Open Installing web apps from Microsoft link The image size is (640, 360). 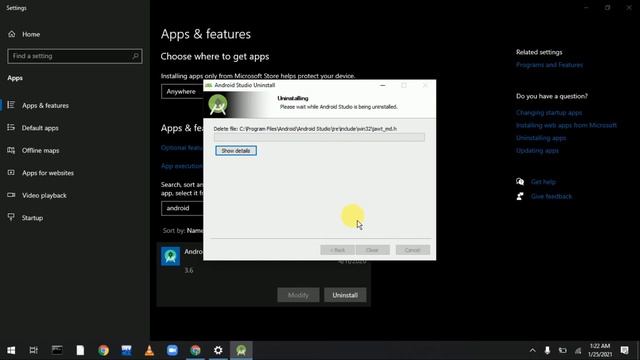coord(567,125)
